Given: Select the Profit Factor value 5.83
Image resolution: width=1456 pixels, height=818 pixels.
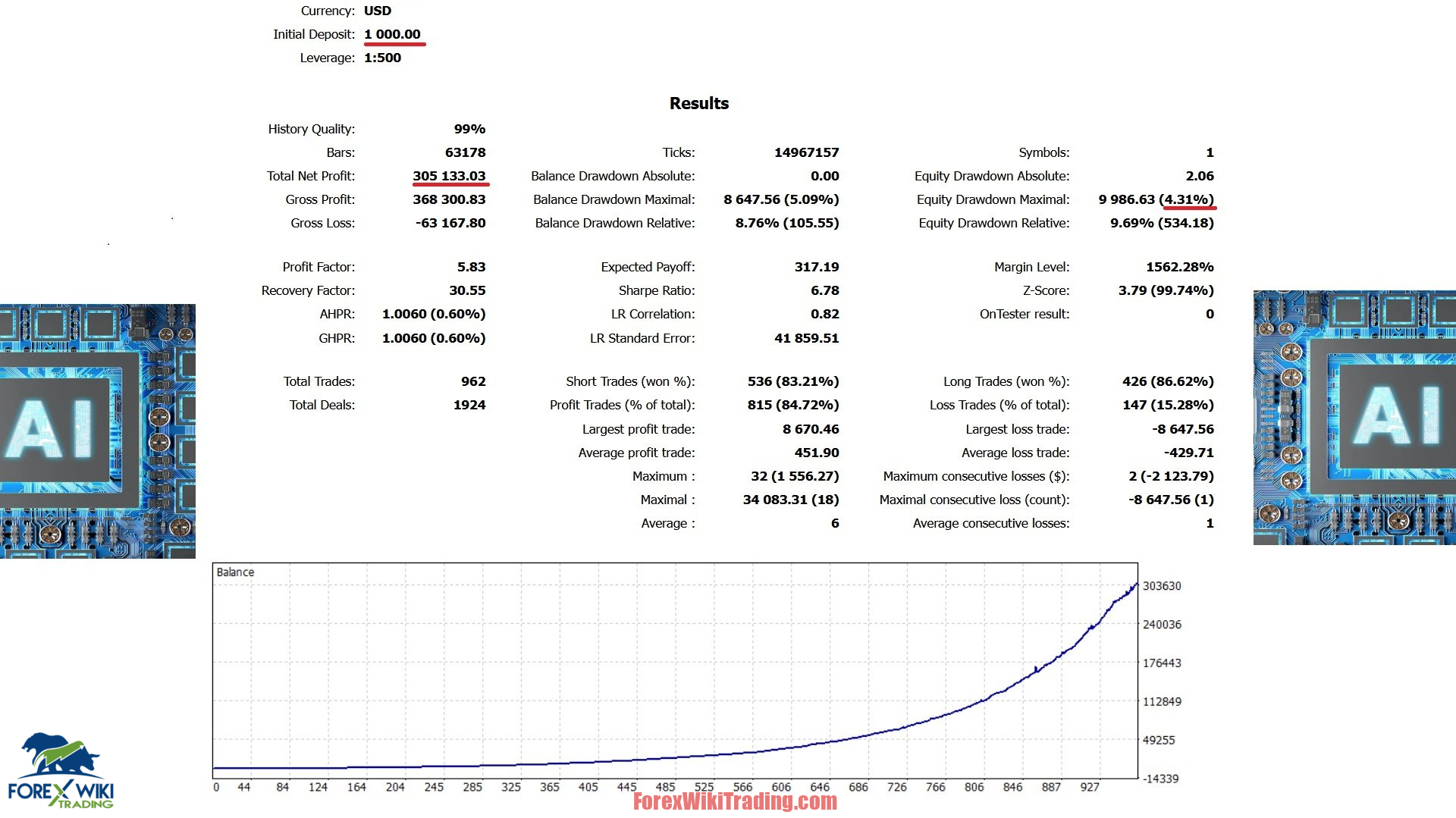Looking at the screenshot, I should click(471, 267).
